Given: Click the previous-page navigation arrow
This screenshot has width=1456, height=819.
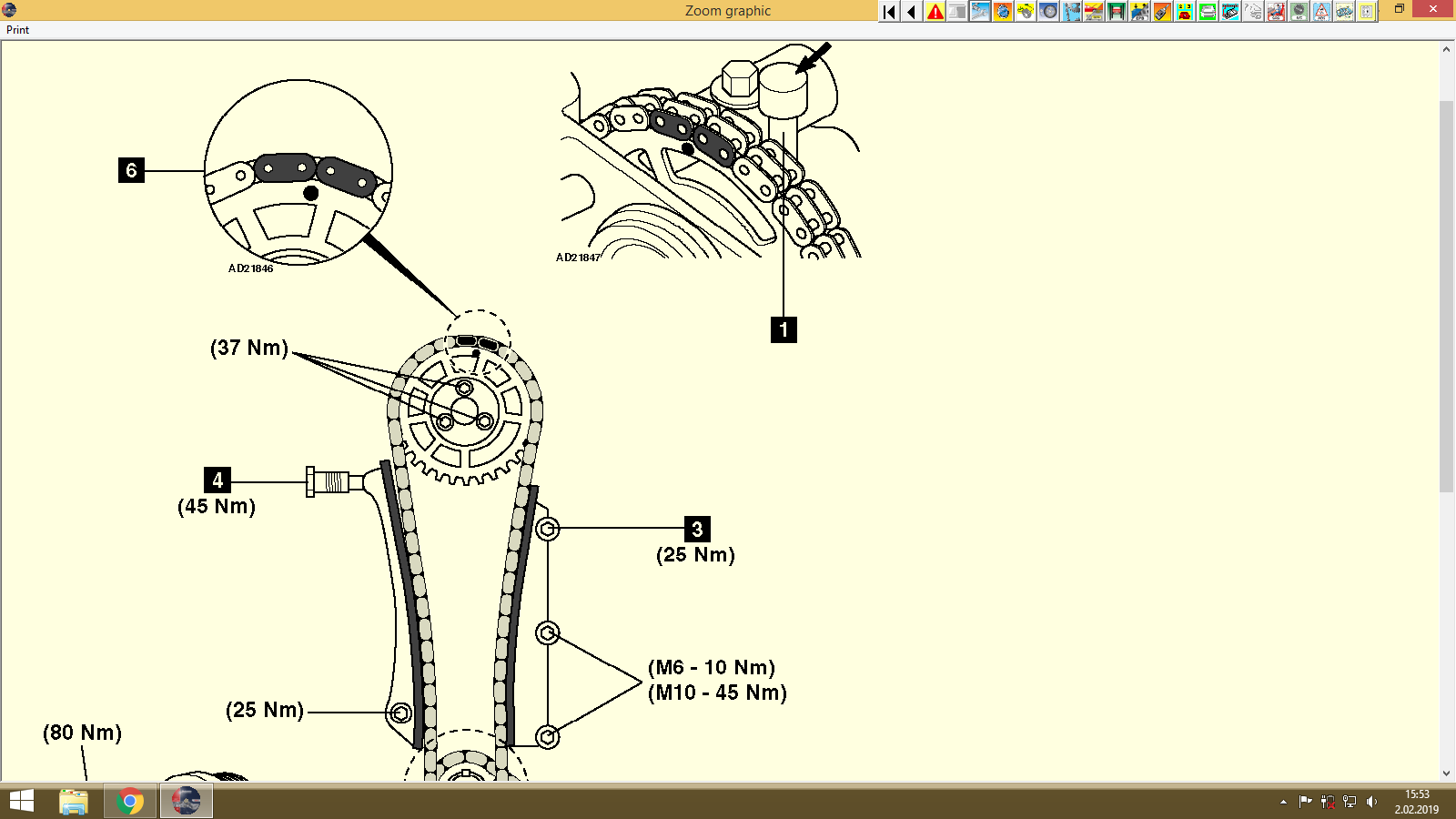Looking at the screenshot, I should point(911,11).
